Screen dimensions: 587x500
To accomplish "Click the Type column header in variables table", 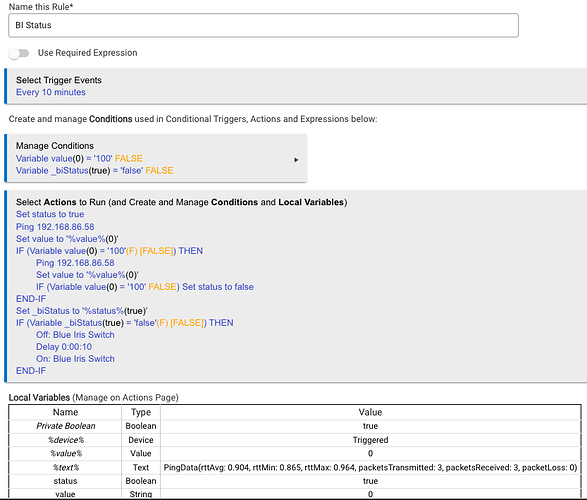I will click(x=141, y=412).
